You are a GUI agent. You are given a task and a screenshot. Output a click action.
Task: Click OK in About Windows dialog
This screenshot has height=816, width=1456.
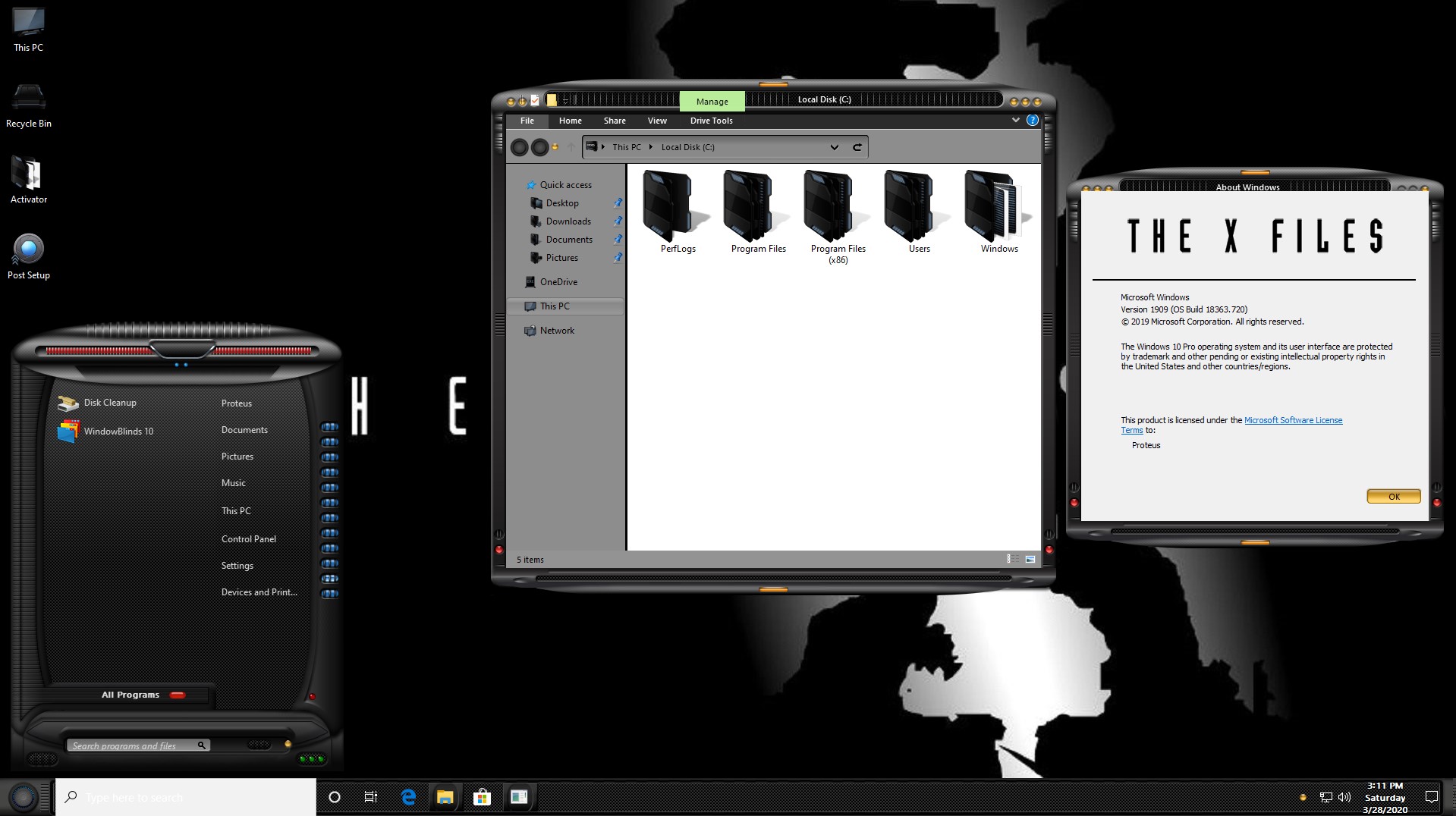[1394, 497]
